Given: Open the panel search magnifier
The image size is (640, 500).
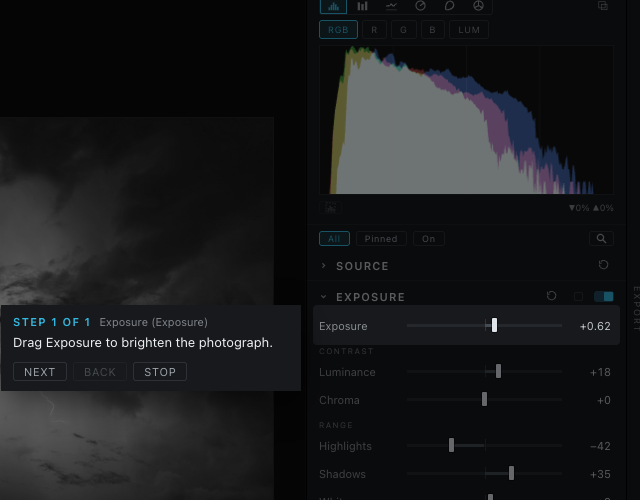Looking at the screenshot, I should click(x=601, y=238).
